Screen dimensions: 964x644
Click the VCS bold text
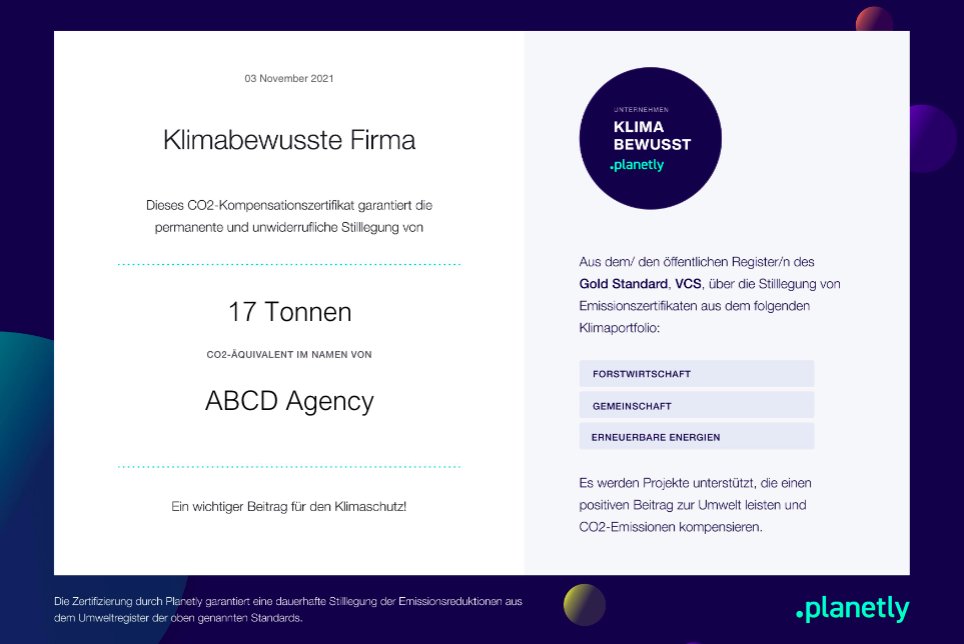(688, 284)
